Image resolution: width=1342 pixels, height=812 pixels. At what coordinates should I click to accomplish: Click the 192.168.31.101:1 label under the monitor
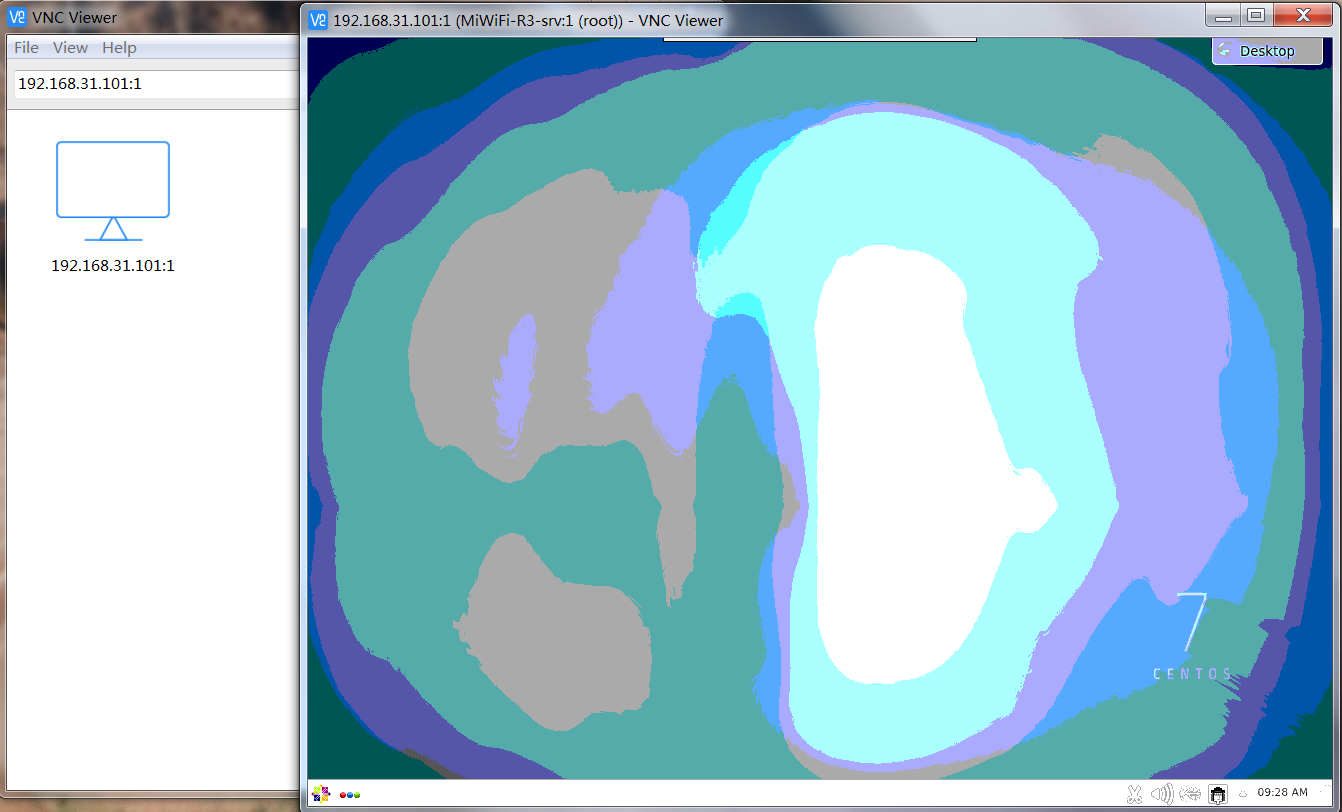(113, 266)
